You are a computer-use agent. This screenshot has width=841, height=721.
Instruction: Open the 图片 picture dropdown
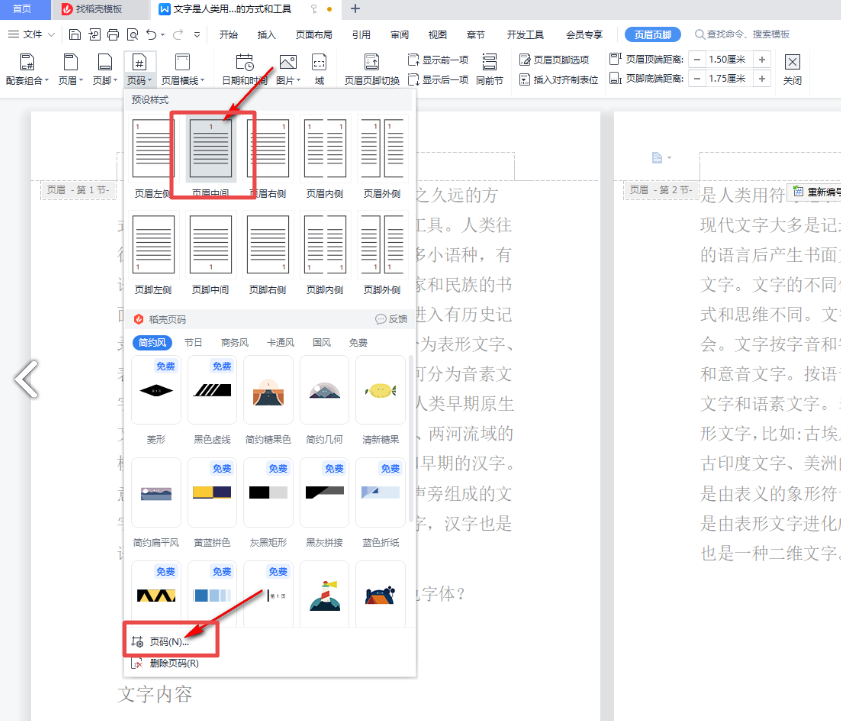(x=288, y=69)
